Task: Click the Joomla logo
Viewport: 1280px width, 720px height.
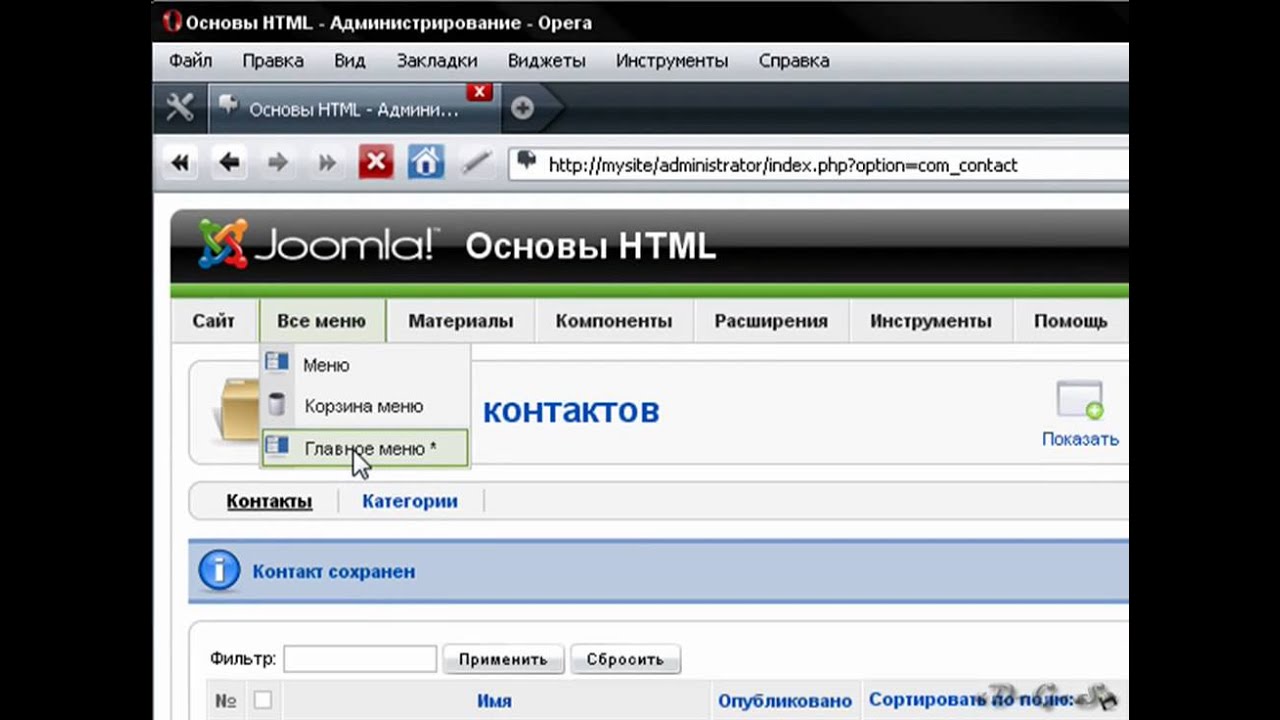Action: coord(317,244)
